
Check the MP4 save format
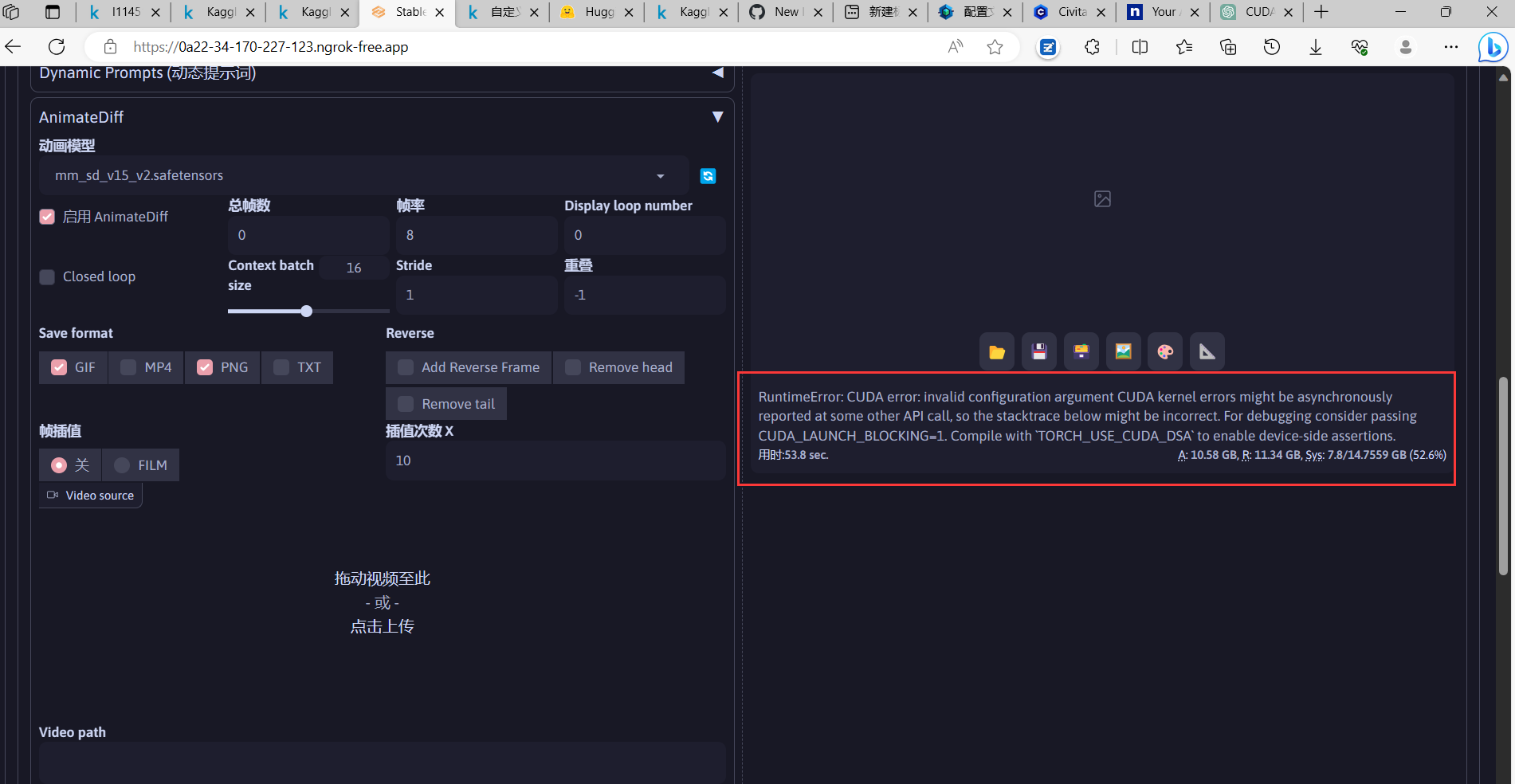(x=128, y=367)
